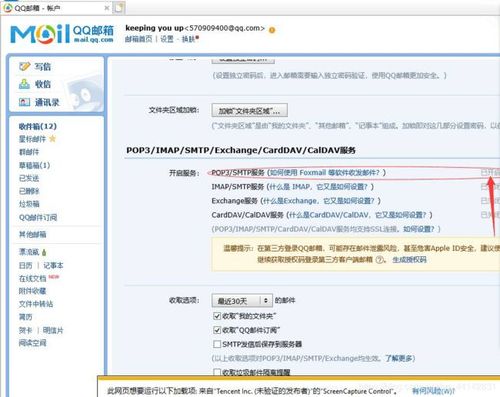Select the QQ邮箱 - 帐户 browser tab
The height and width of the screenshot is (397, 500).
point(57,8)
